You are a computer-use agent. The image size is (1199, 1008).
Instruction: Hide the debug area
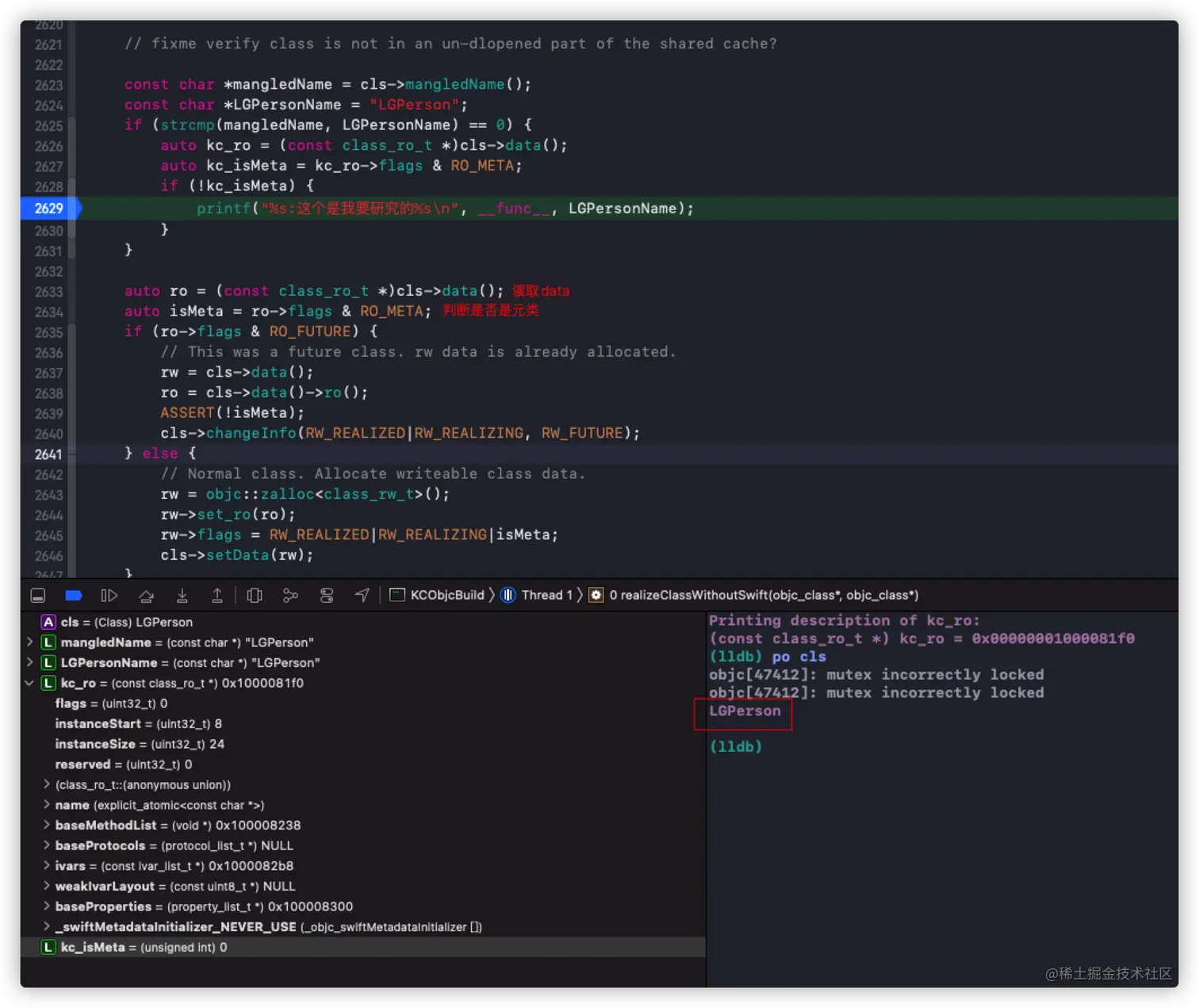[x=37, y=596]
